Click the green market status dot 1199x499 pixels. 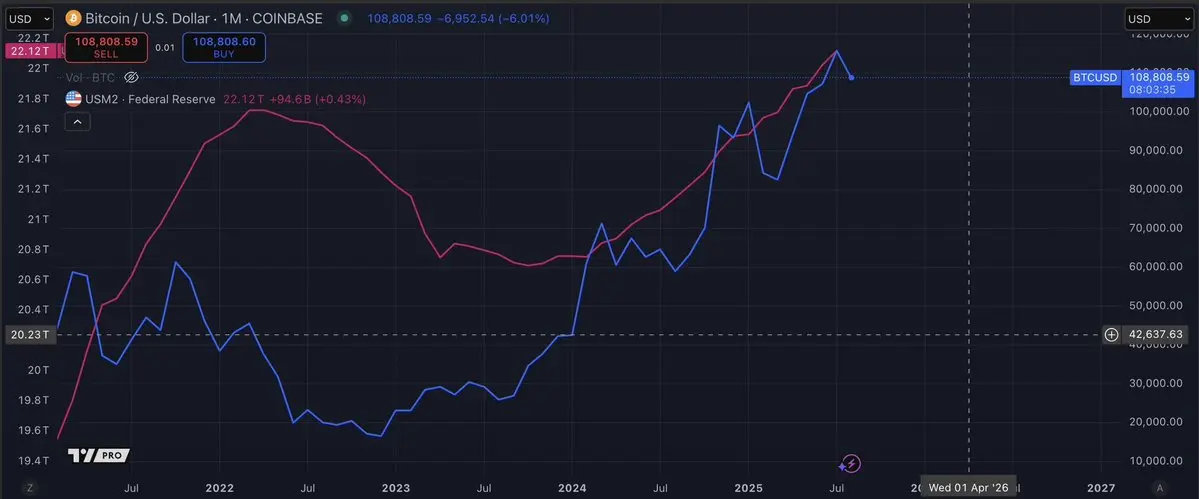[x=345, y=18]
